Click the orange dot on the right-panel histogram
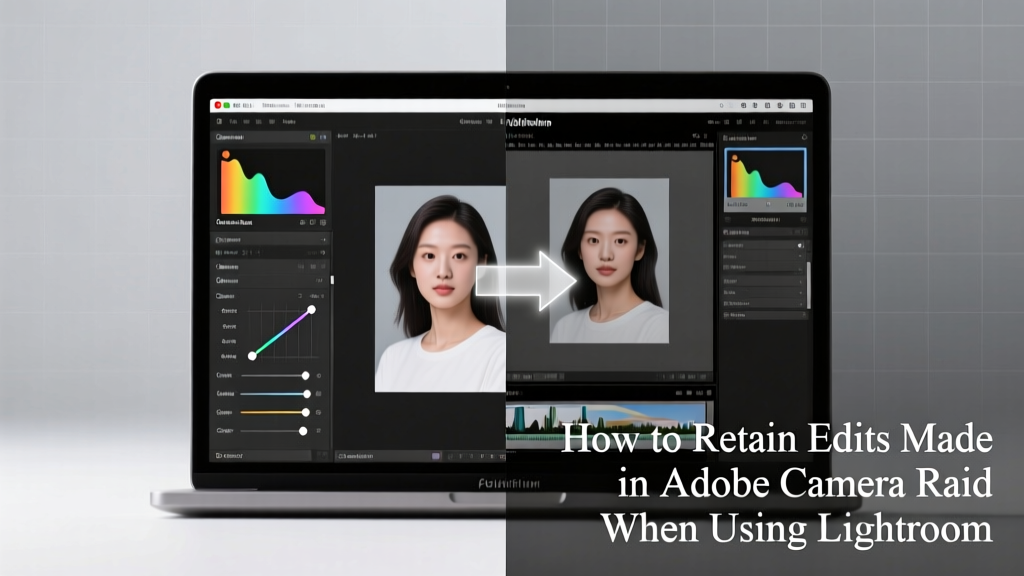Screen dimensions: 1024x576 pyautogui.click(x=735, y=158)
